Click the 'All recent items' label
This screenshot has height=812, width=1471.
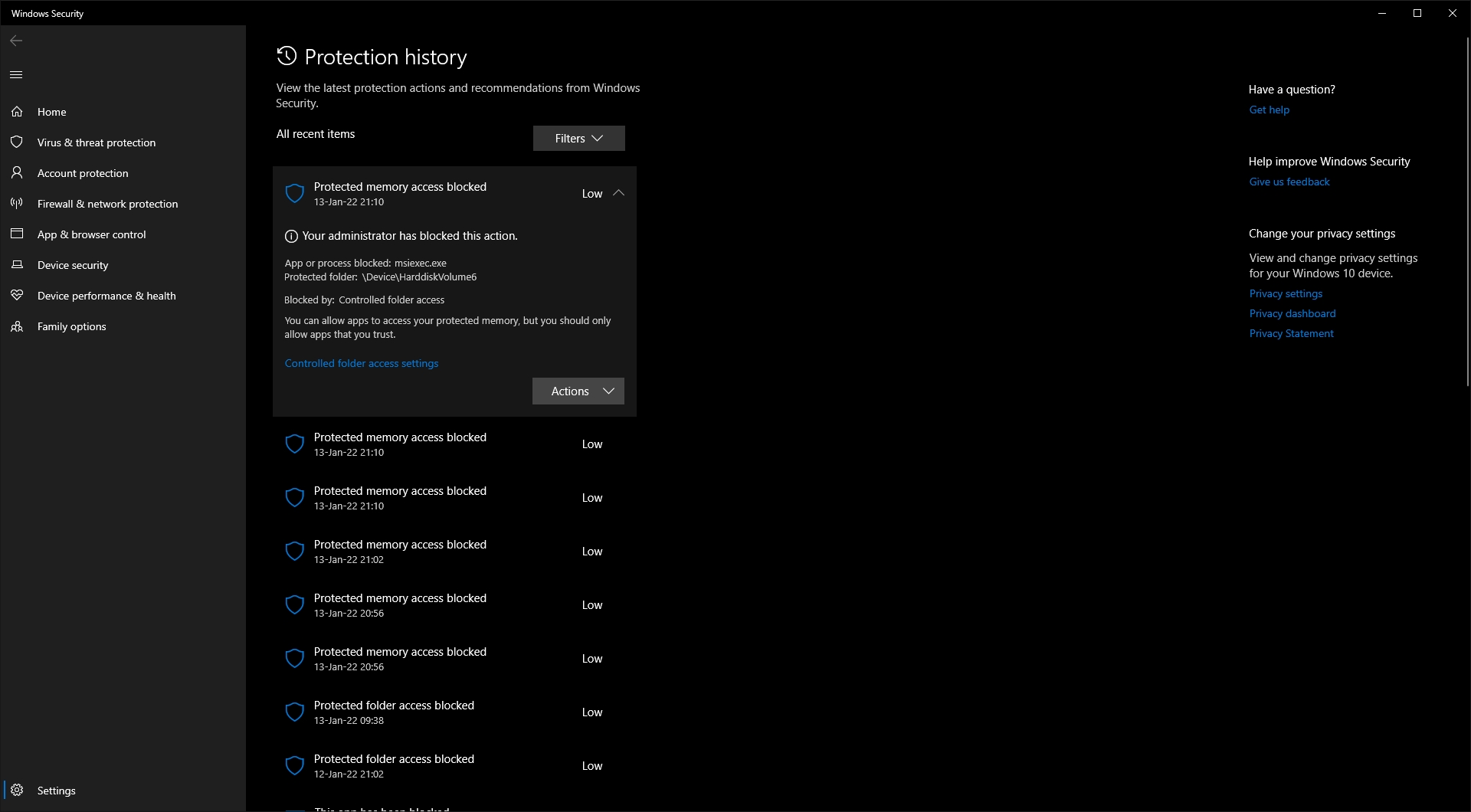[x=316, y=134]
